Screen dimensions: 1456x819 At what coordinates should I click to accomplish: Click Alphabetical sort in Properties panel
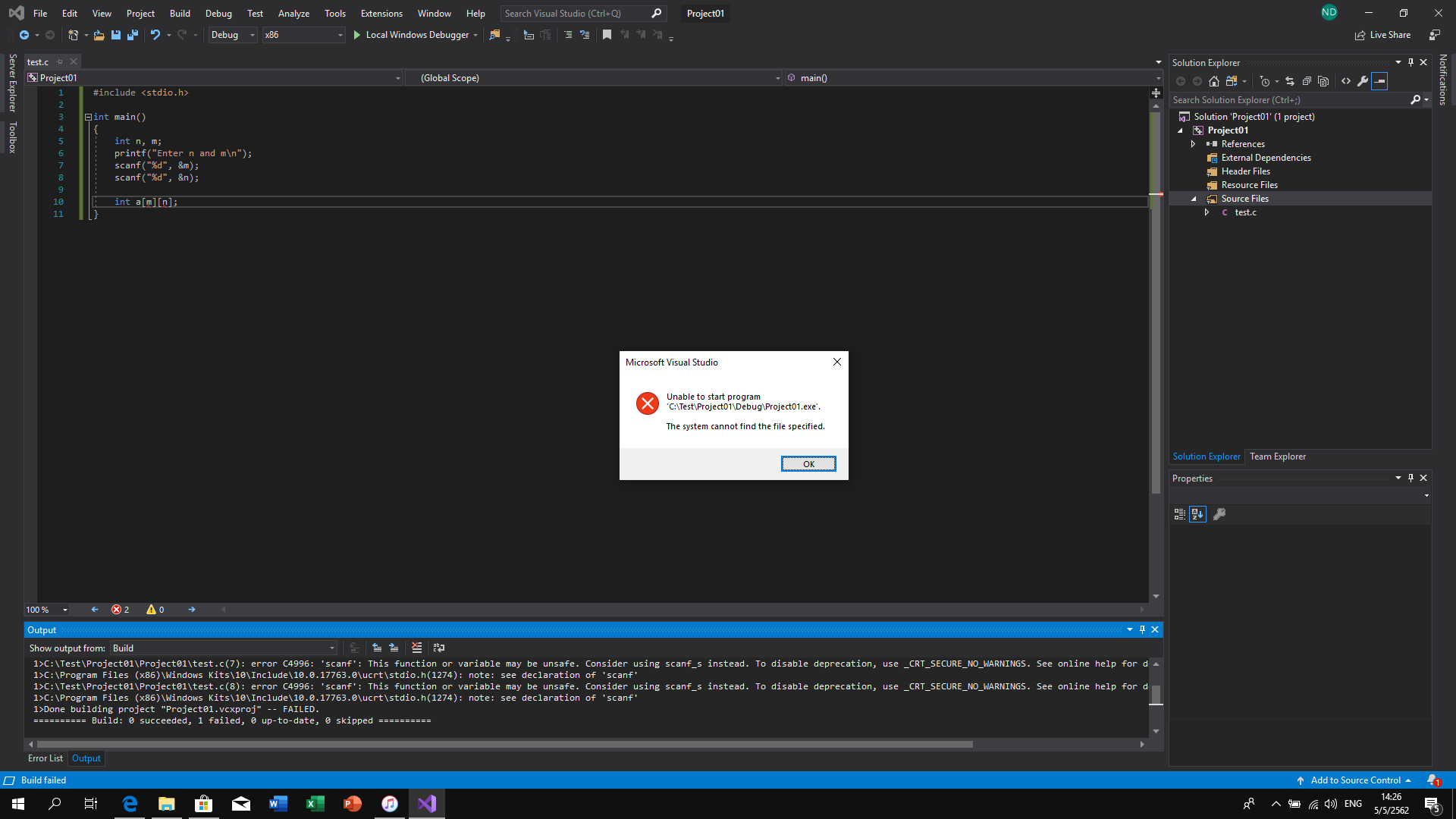click(x=1197, y=514)
